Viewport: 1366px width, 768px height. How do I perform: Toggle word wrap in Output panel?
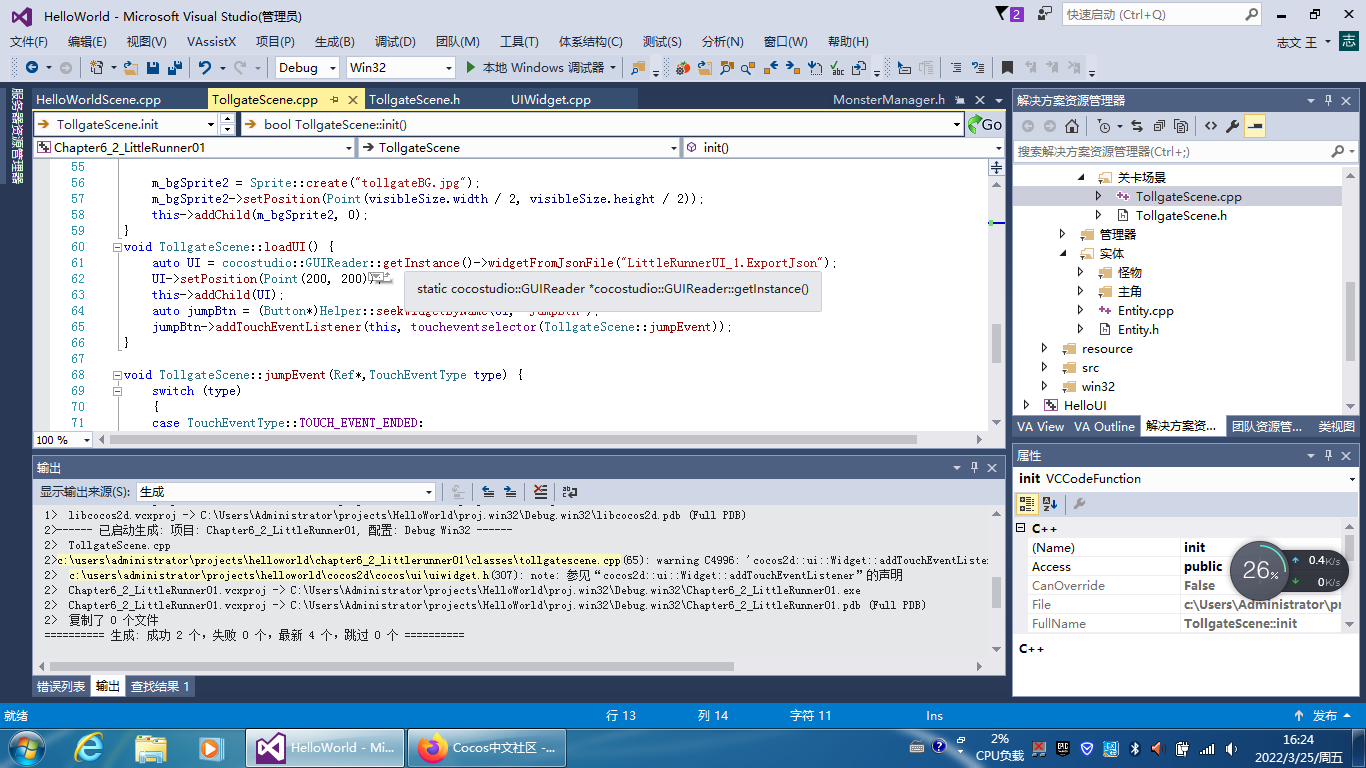571,492
